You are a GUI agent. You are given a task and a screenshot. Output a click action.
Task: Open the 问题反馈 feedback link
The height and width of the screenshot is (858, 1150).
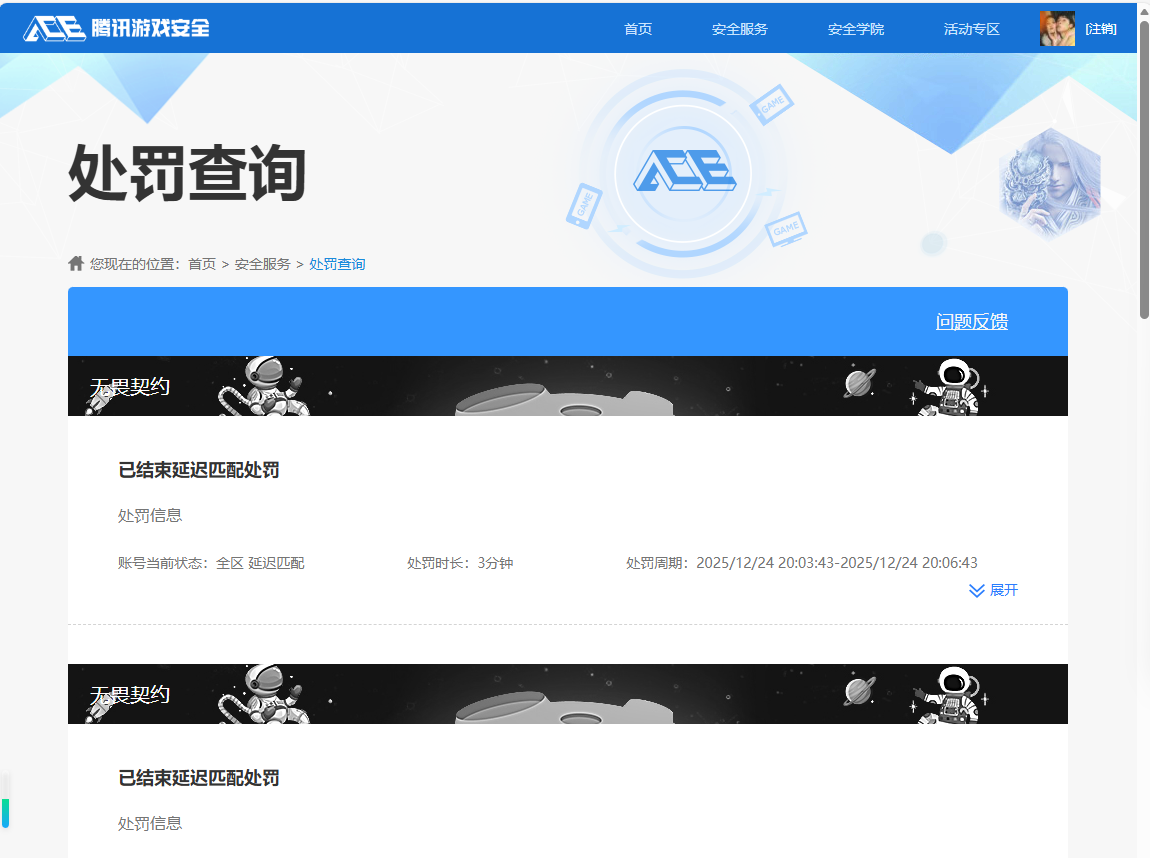click(971, 321)
